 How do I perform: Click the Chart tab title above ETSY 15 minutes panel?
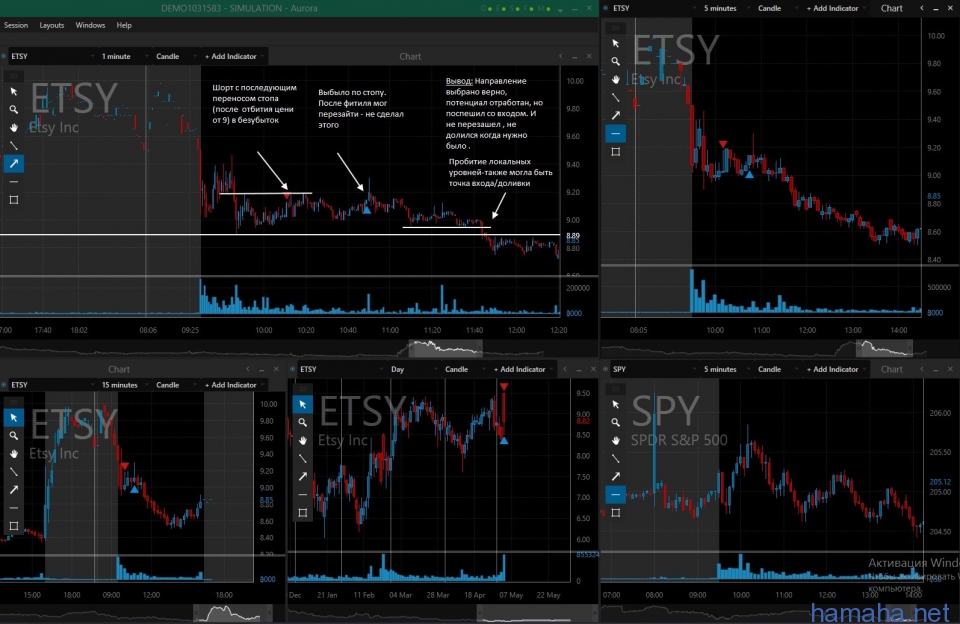(119, 369)
